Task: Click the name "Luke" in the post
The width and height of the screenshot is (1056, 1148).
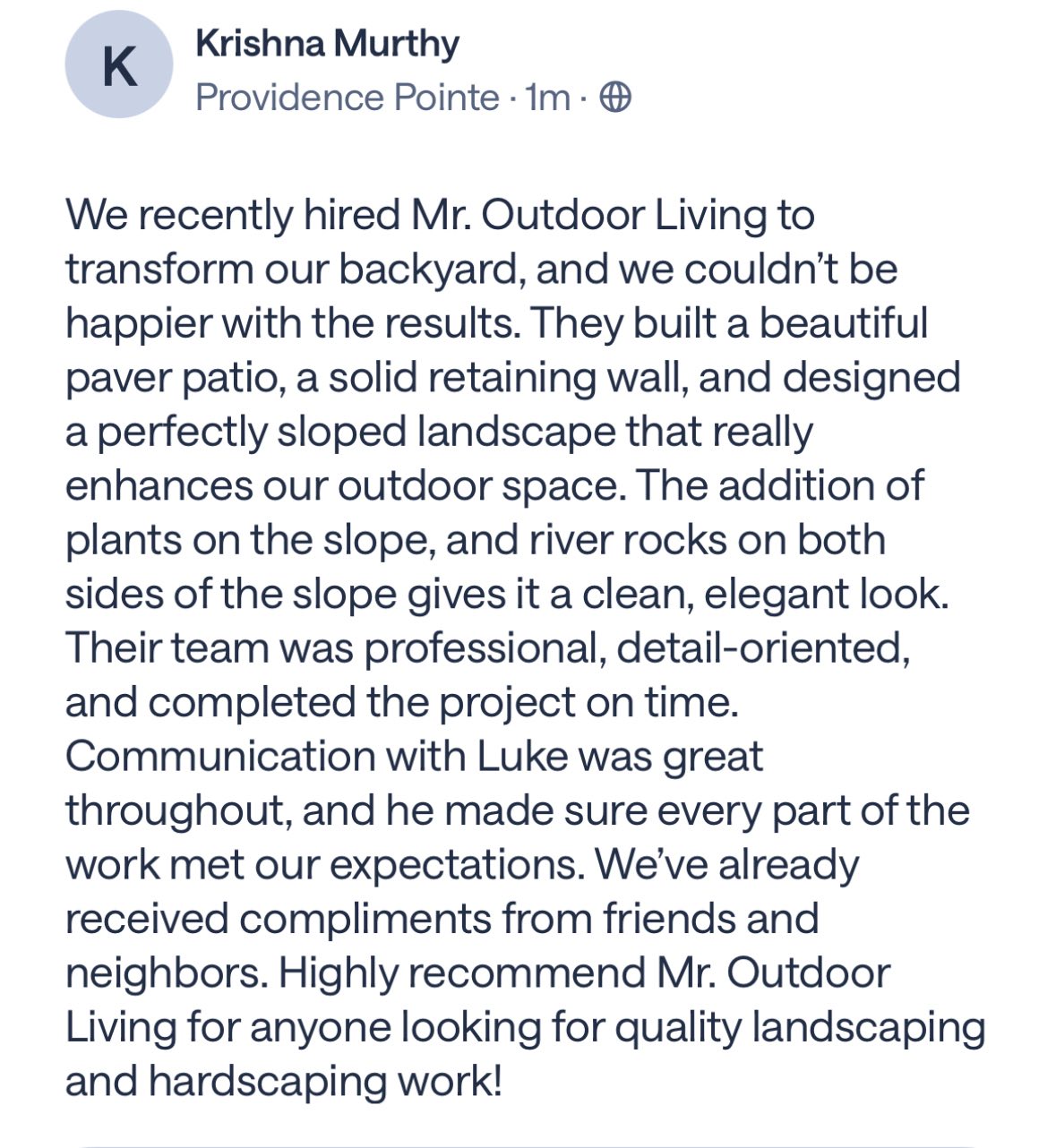Action: click(x=522, y=757)
